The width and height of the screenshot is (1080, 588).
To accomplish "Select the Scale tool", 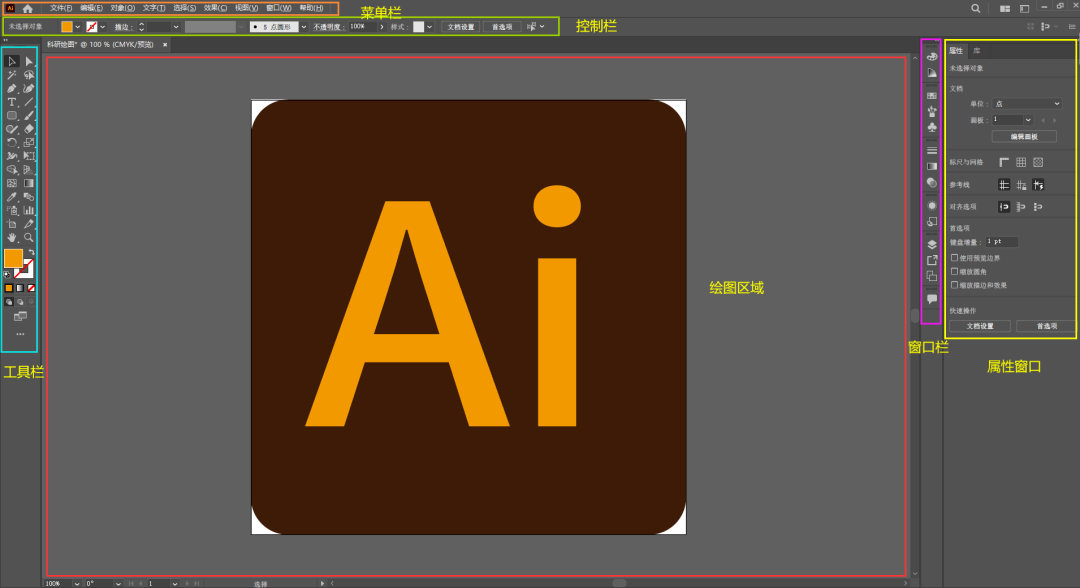I will pos(29,143).
